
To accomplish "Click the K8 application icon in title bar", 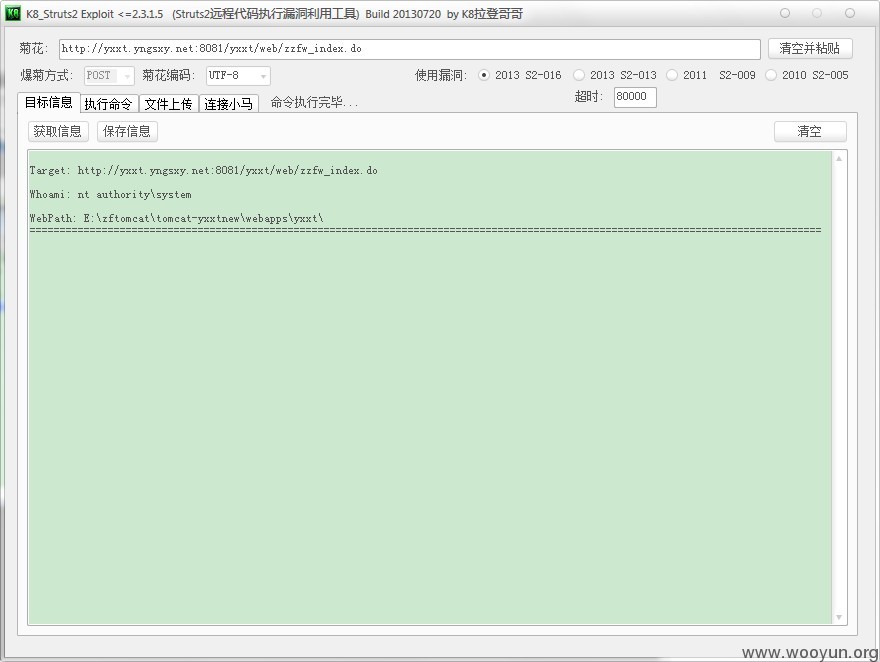I will pyautogui.click(x=12, y=13).
